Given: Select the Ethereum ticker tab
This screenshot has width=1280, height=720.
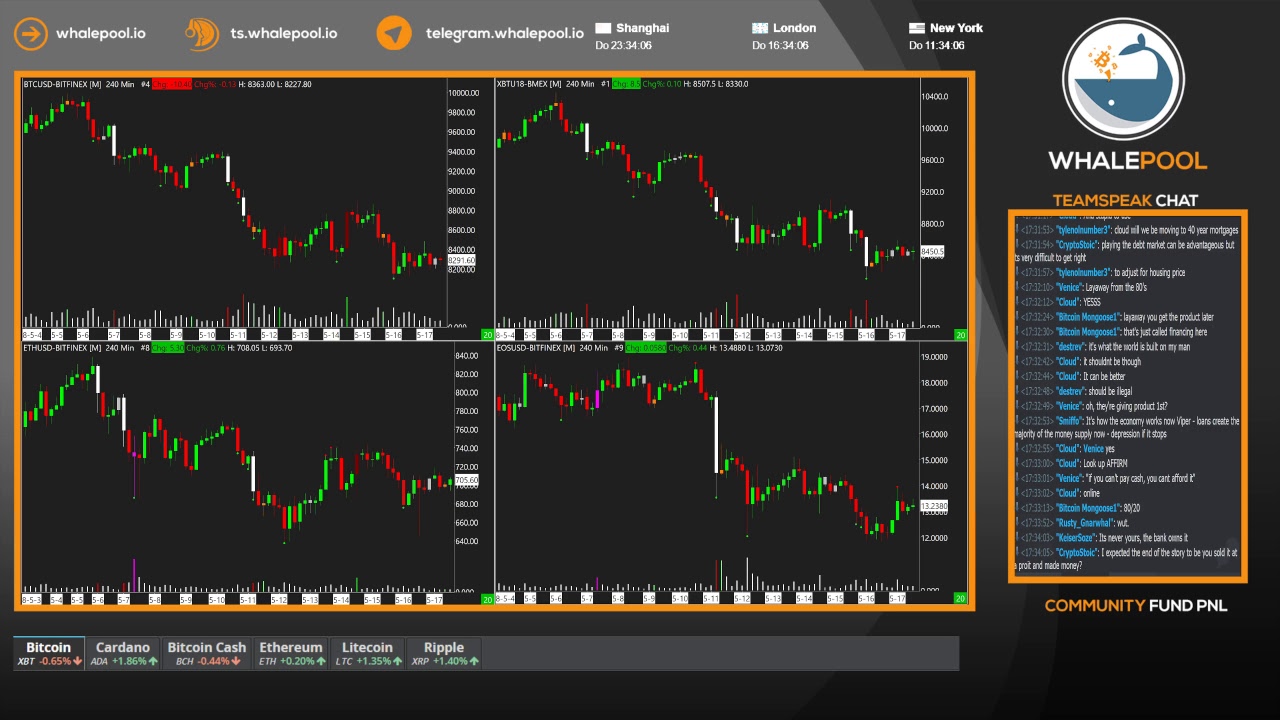Looking at the screenshot, I should coord(291,654).
